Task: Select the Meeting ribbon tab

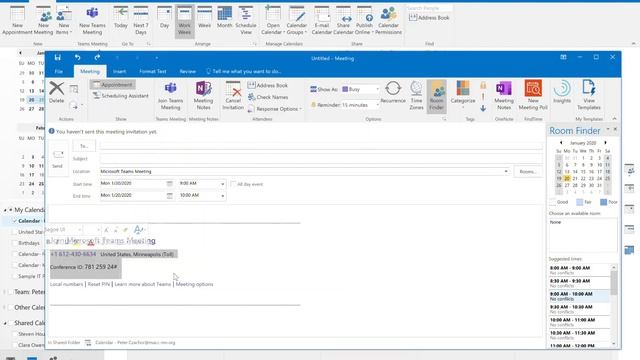Action: point(90,71)
